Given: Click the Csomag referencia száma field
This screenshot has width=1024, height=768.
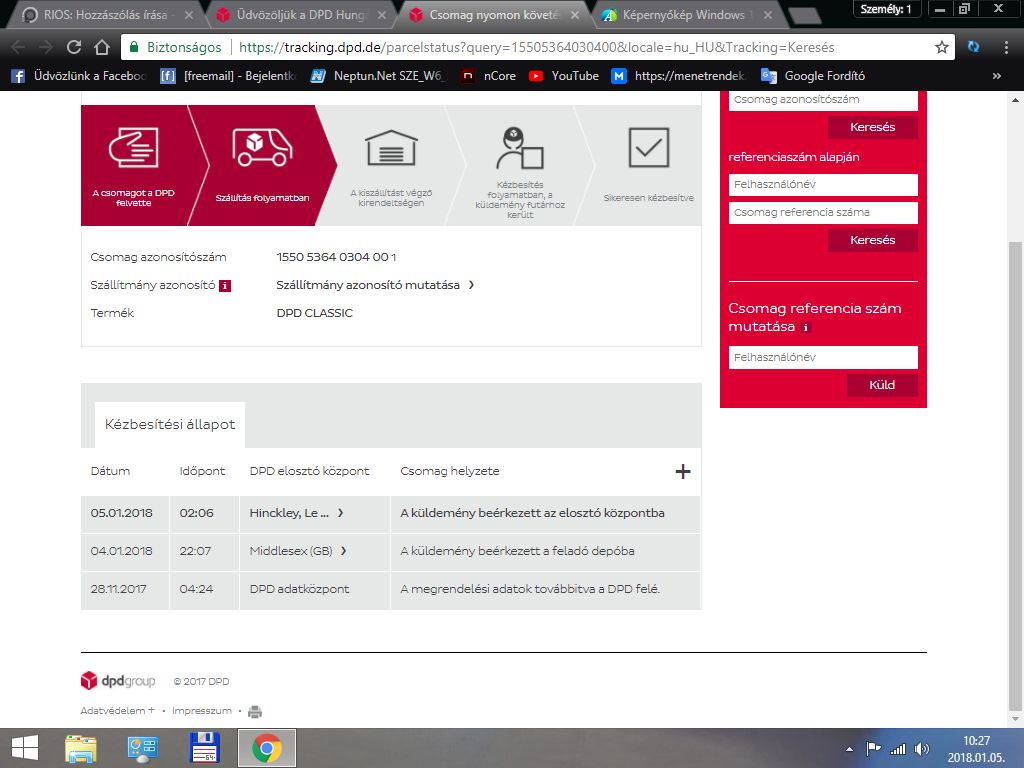Looking at the screenshot, I should pos(823,213).
